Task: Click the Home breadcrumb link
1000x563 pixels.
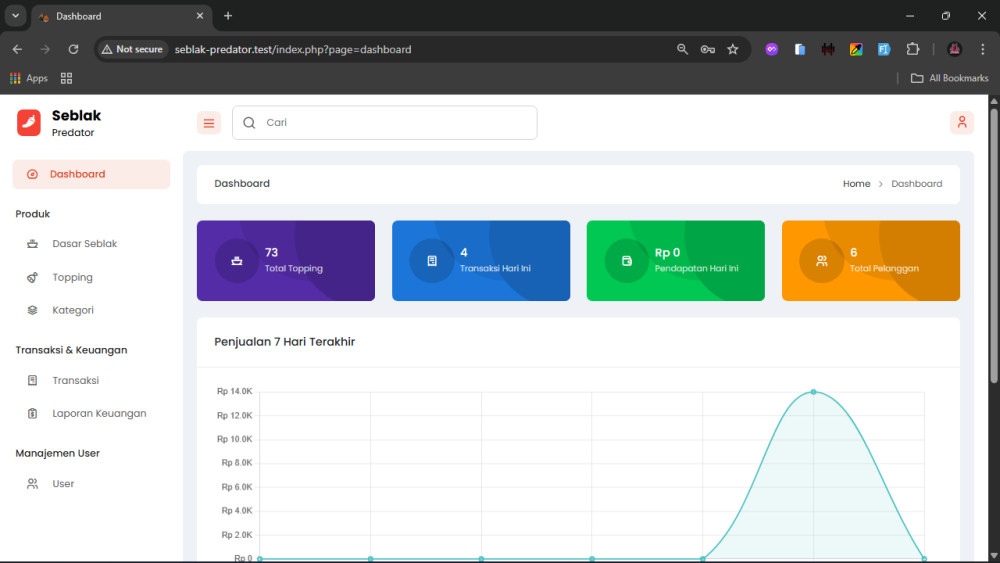Action: pyautogui.click(x=856, y=184)
